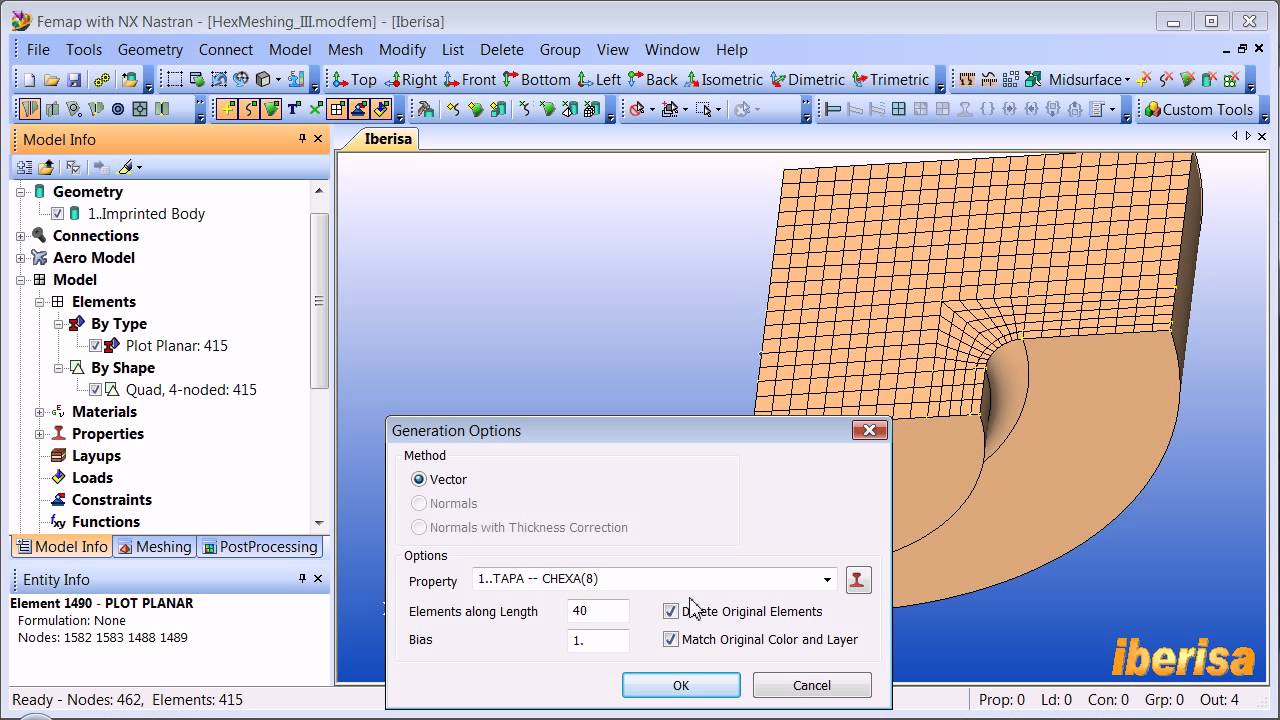The height and width of the screenshot is (720, 1280).
Task: Set the Dimetric view
Action: point(808,80)
